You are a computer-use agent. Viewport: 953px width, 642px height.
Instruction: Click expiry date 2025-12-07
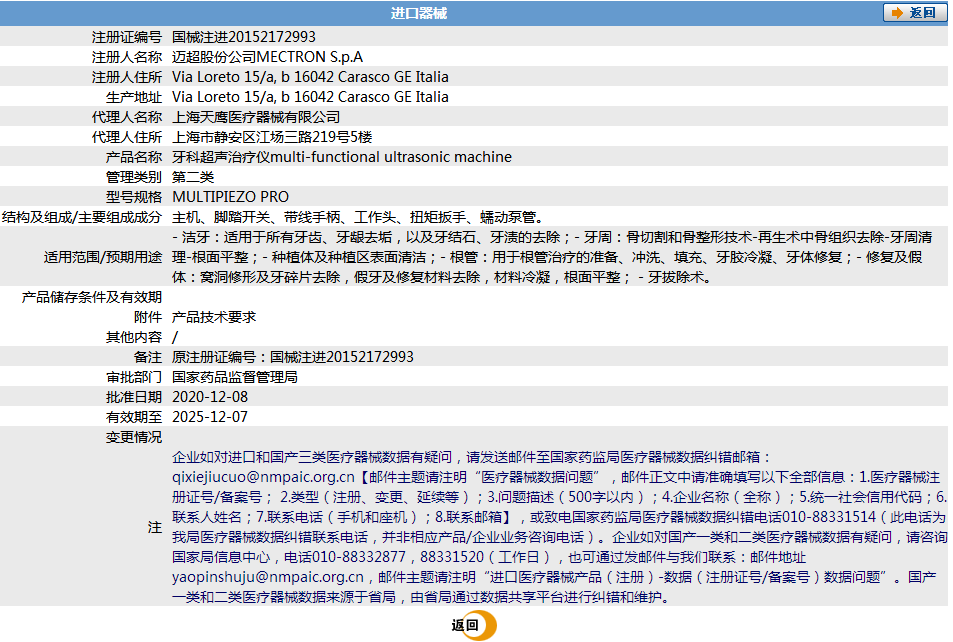coord(210,417)
